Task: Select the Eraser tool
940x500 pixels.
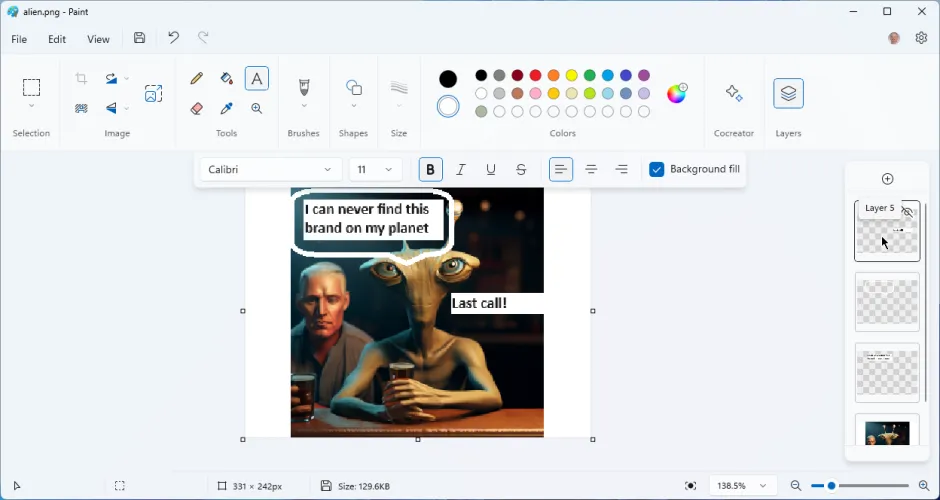Action: 197,109
